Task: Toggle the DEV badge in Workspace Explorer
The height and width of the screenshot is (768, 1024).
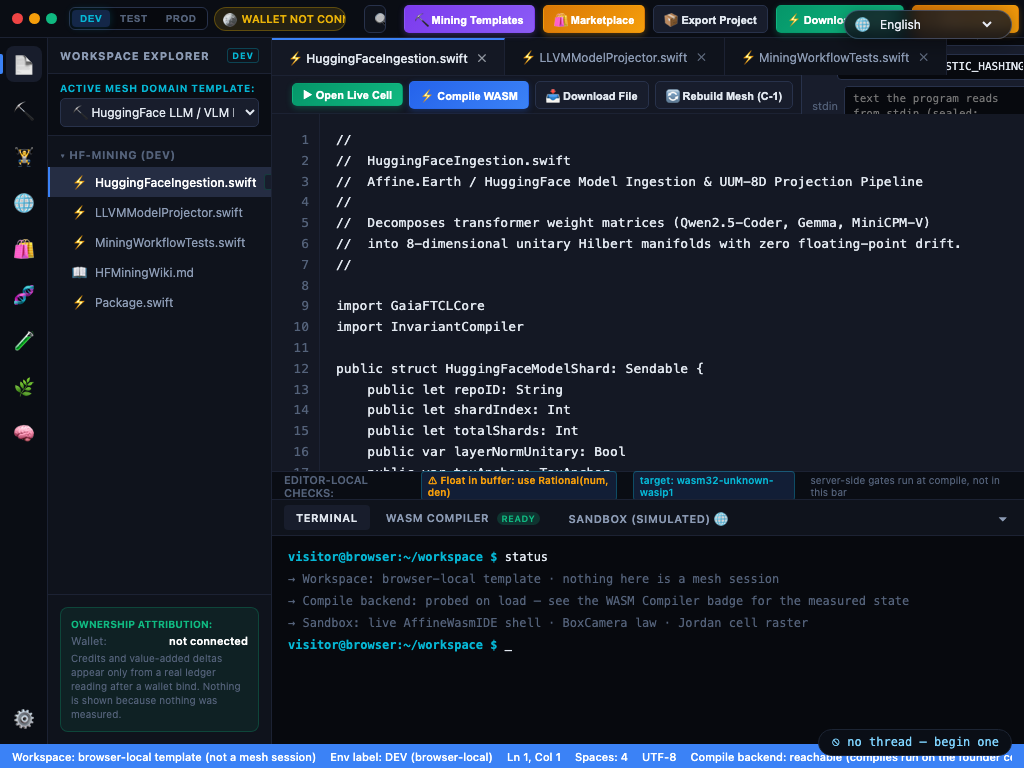Action: tap(242, 56)
